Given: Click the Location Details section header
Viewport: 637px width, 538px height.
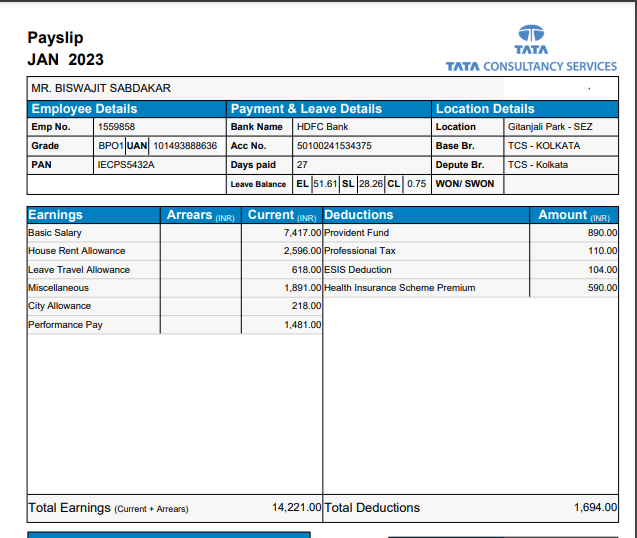Looking at the screenshot, I should click(x=485, y=108).
